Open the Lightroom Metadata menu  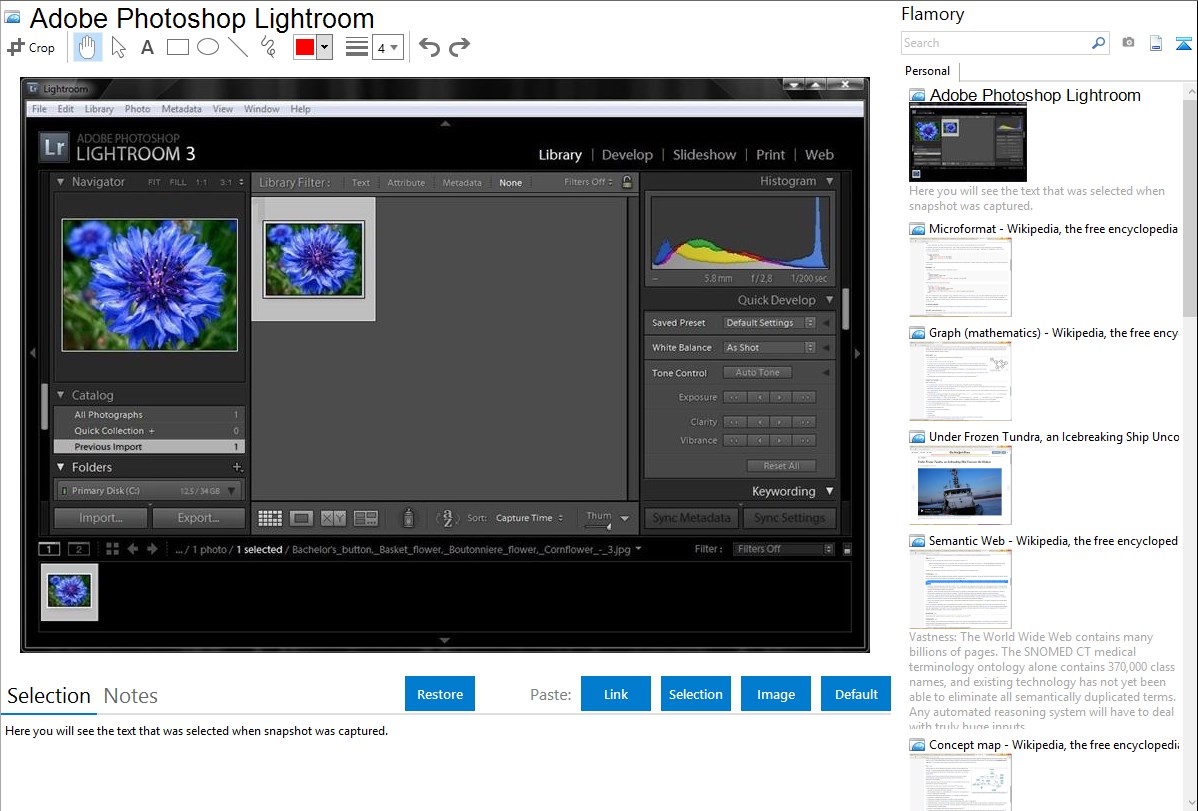coord(181,109)
